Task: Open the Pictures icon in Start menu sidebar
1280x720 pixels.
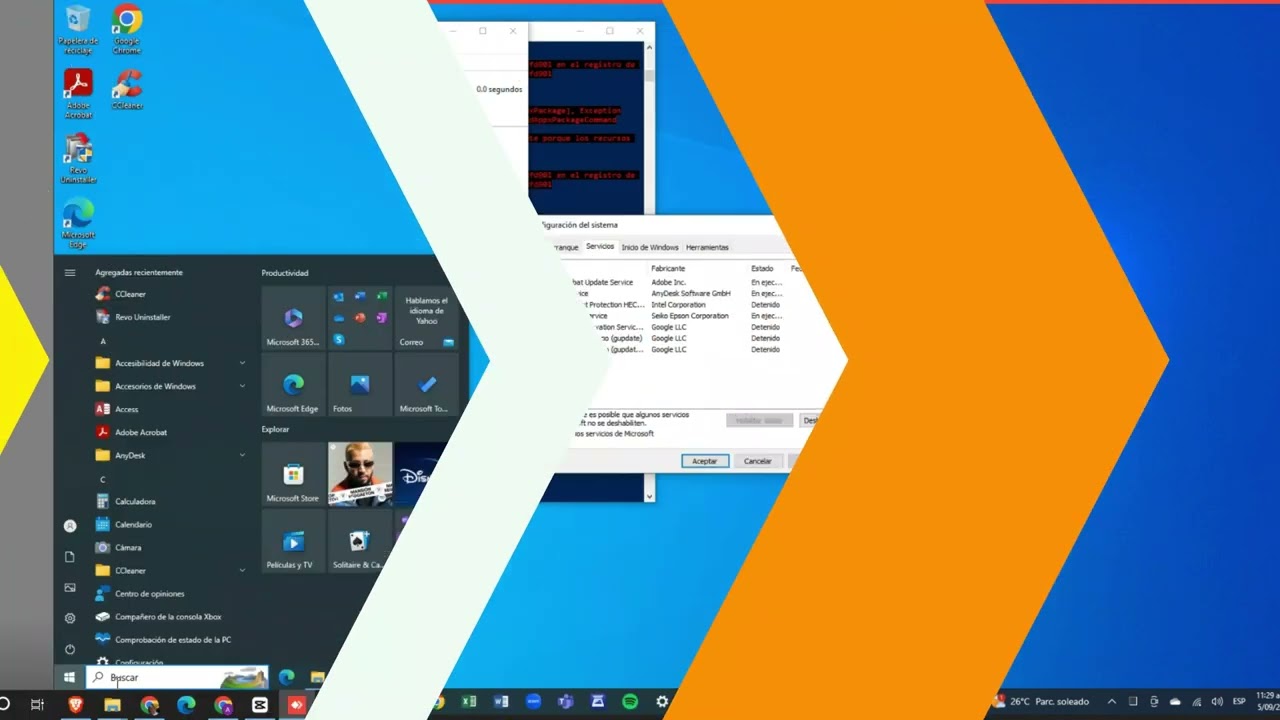Action: [70, 587]
